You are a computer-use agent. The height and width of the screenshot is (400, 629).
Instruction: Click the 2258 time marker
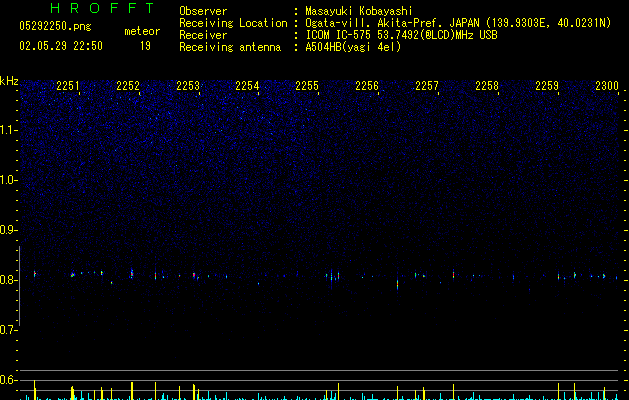(487, 86)
